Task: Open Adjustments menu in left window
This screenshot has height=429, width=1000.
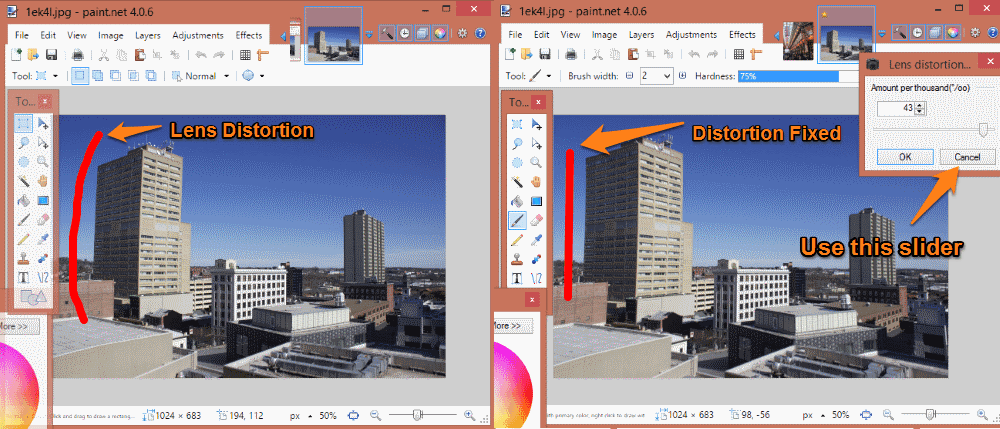Action: pyautogui.click(x=198, y=35)
